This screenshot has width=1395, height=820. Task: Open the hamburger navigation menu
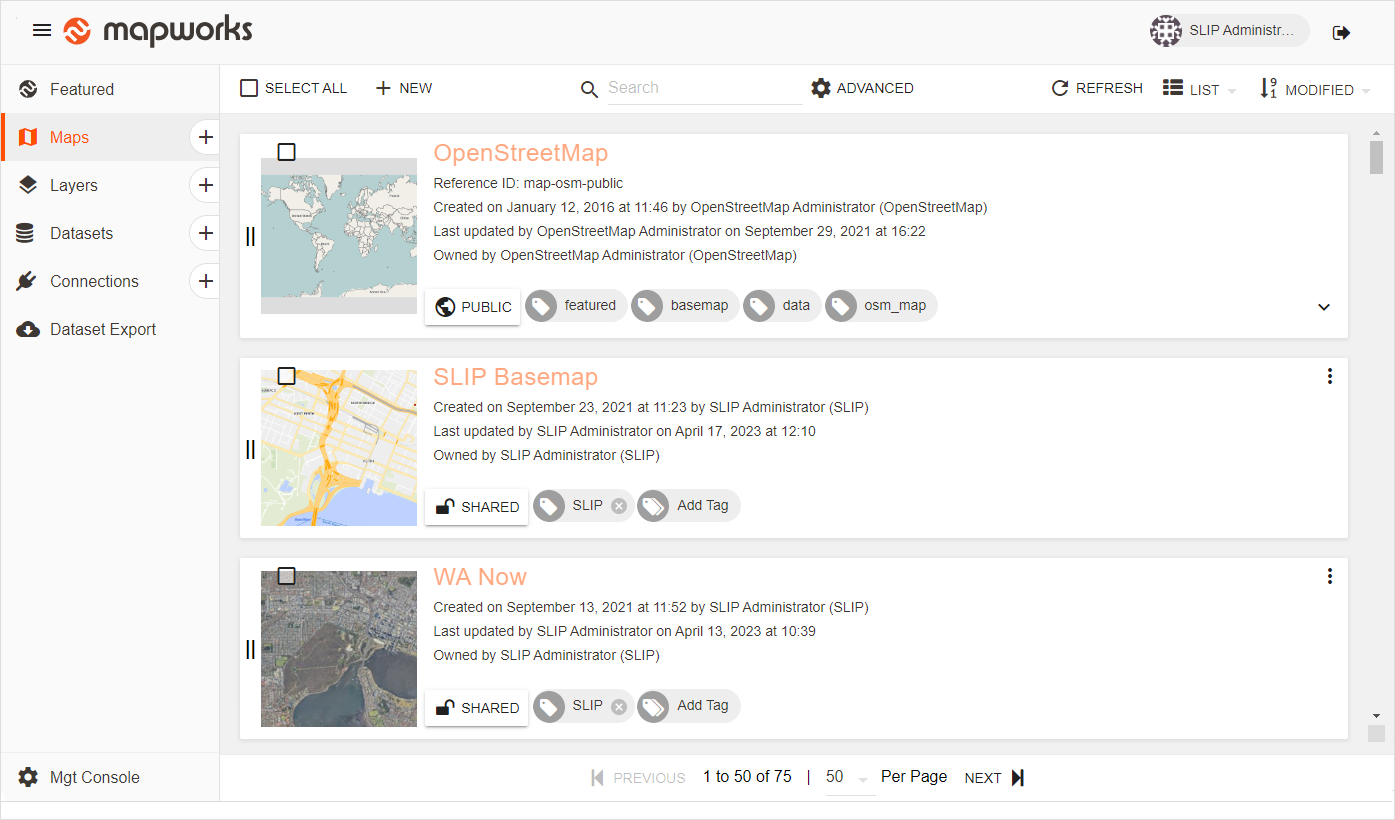(x=42, y=31)
